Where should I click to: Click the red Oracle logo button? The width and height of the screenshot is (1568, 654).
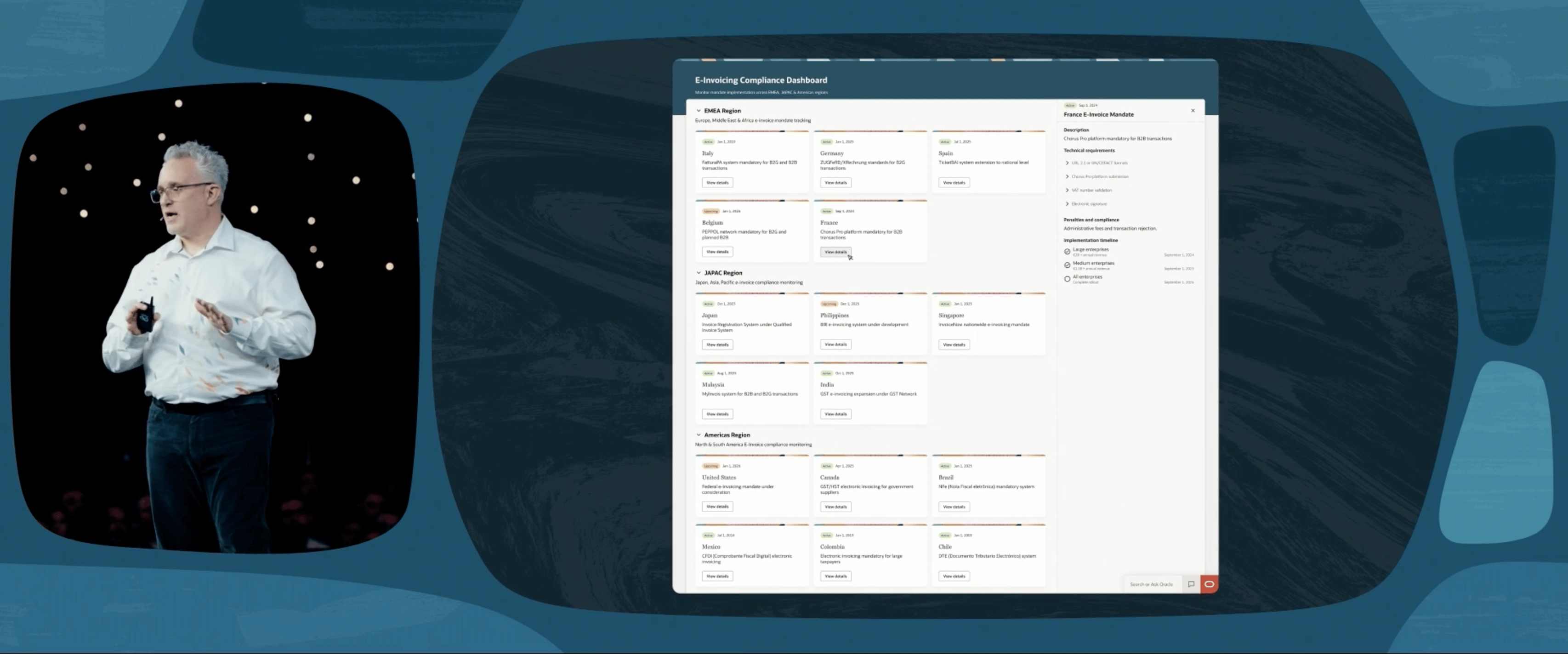1209,584
